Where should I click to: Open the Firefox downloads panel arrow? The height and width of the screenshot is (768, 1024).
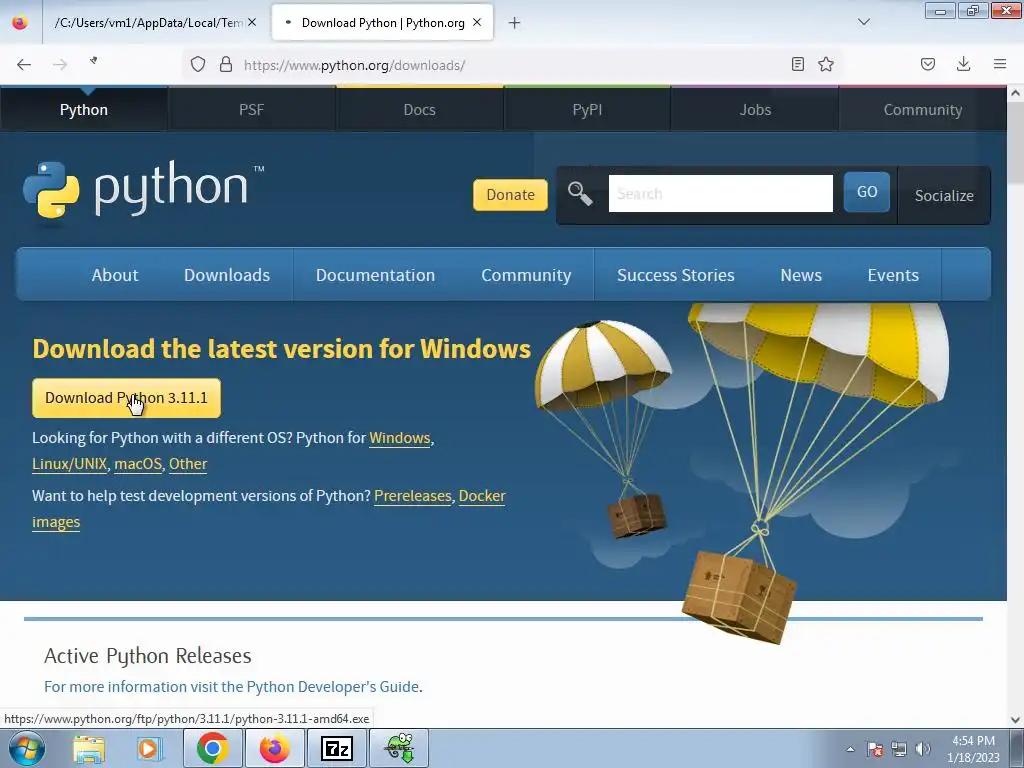click(x=963, y=64)
